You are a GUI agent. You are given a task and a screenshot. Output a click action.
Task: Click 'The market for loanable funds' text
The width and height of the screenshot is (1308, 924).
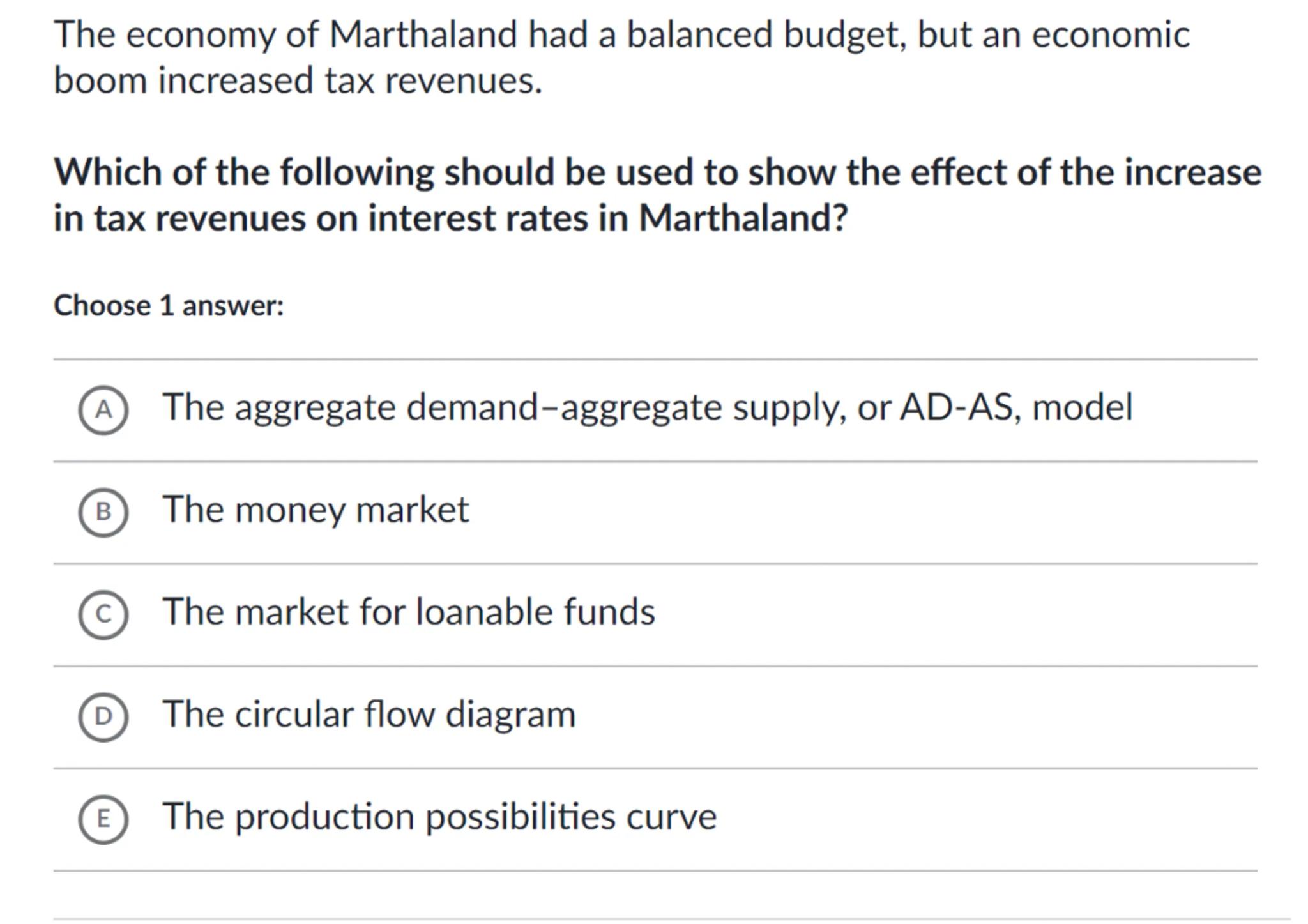(409, 612)
